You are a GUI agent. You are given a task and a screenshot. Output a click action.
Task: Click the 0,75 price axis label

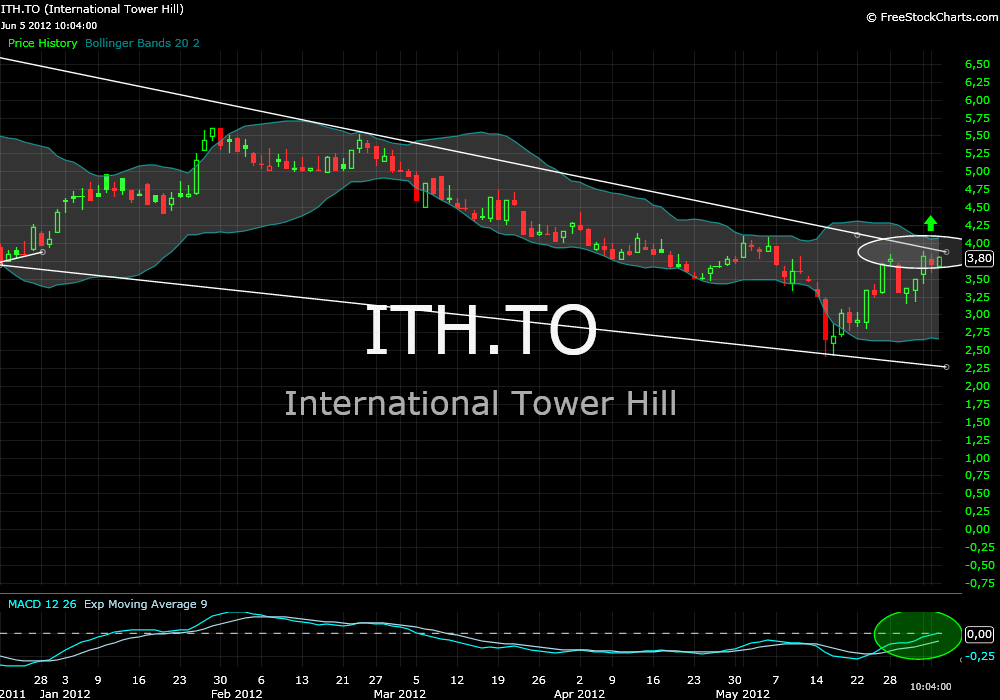(x=978, y=476)
